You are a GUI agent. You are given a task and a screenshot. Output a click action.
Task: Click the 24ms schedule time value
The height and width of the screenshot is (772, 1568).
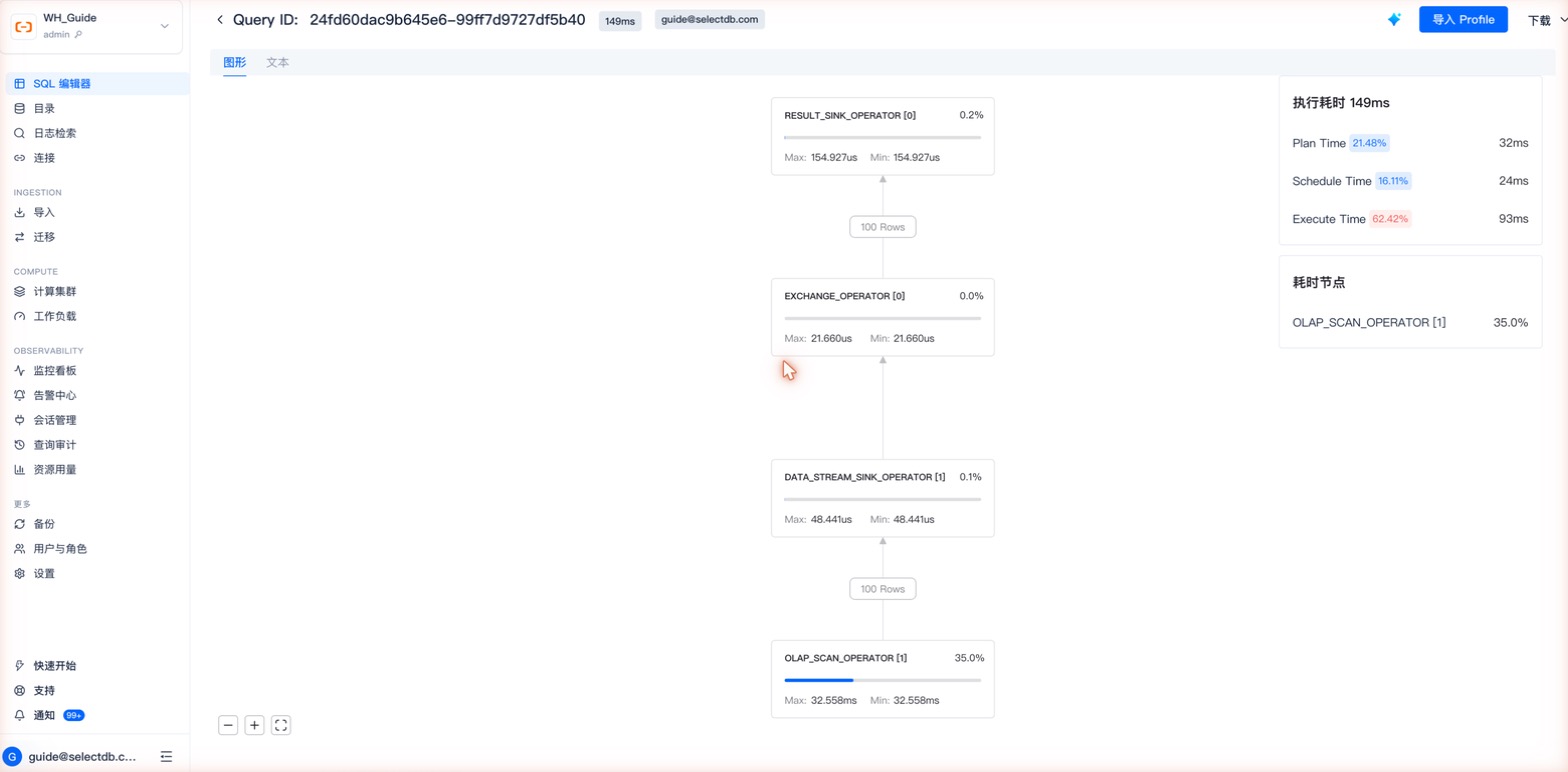[x=1513, y=181]
